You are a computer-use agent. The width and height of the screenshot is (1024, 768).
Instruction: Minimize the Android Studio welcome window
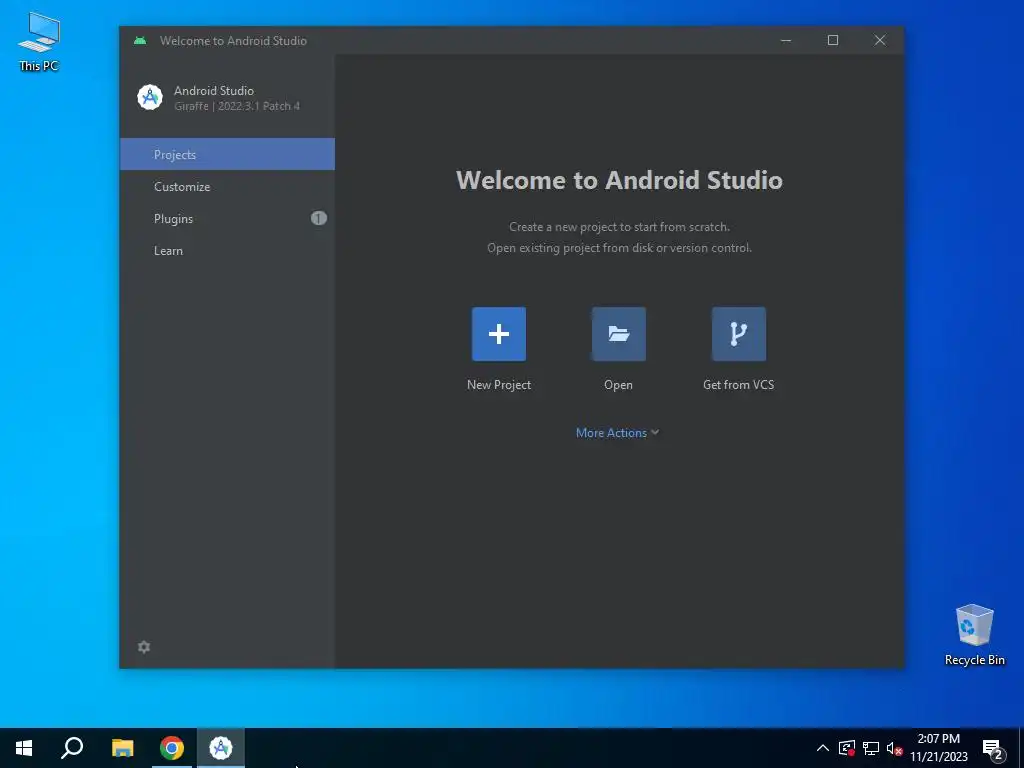pos(786,40)
